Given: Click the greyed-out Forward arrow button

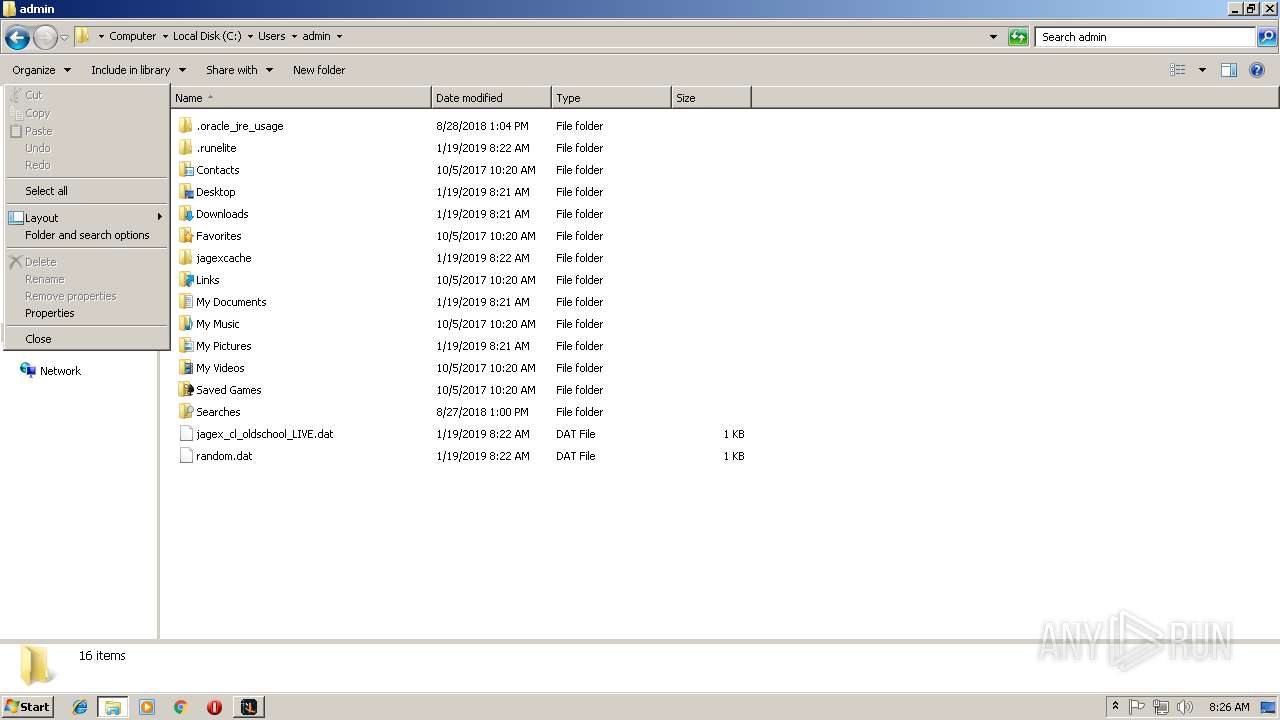Looking at the screenshot, I should point(45,38).
